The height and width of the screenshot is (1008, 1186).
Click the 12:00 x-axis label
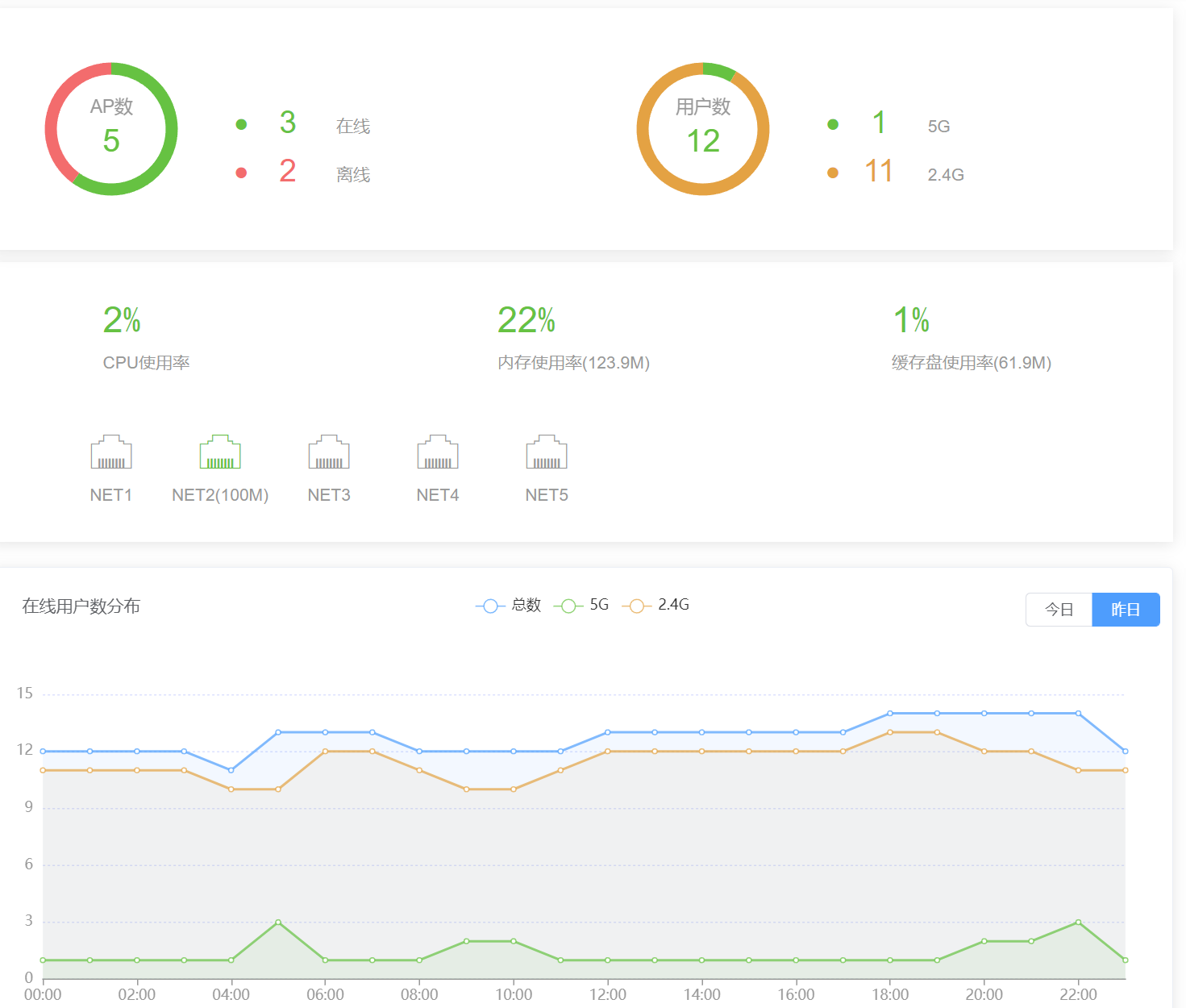pos(608,994)
